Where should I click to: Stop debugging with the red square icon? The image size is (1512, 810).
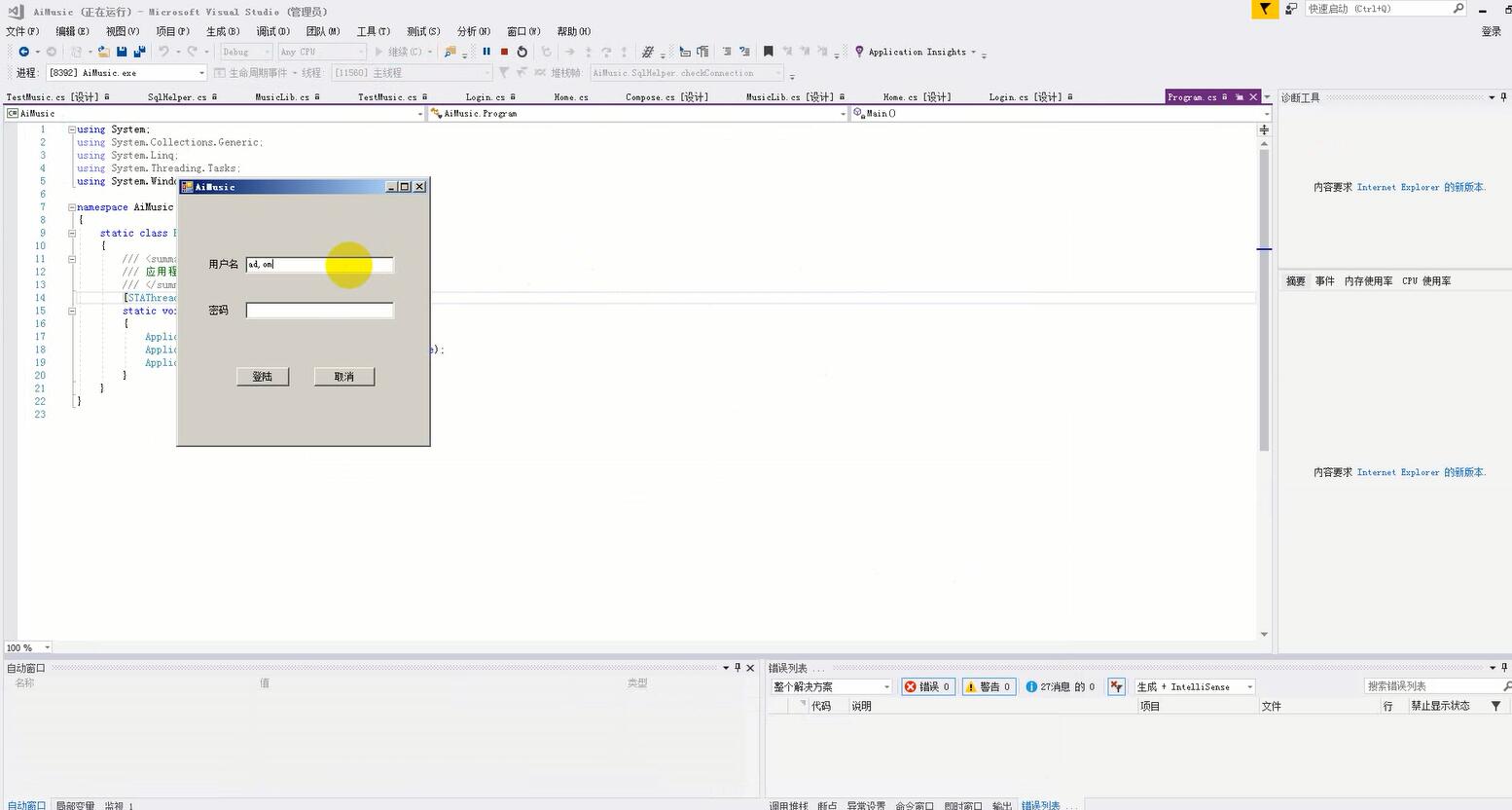coord(504,52)
